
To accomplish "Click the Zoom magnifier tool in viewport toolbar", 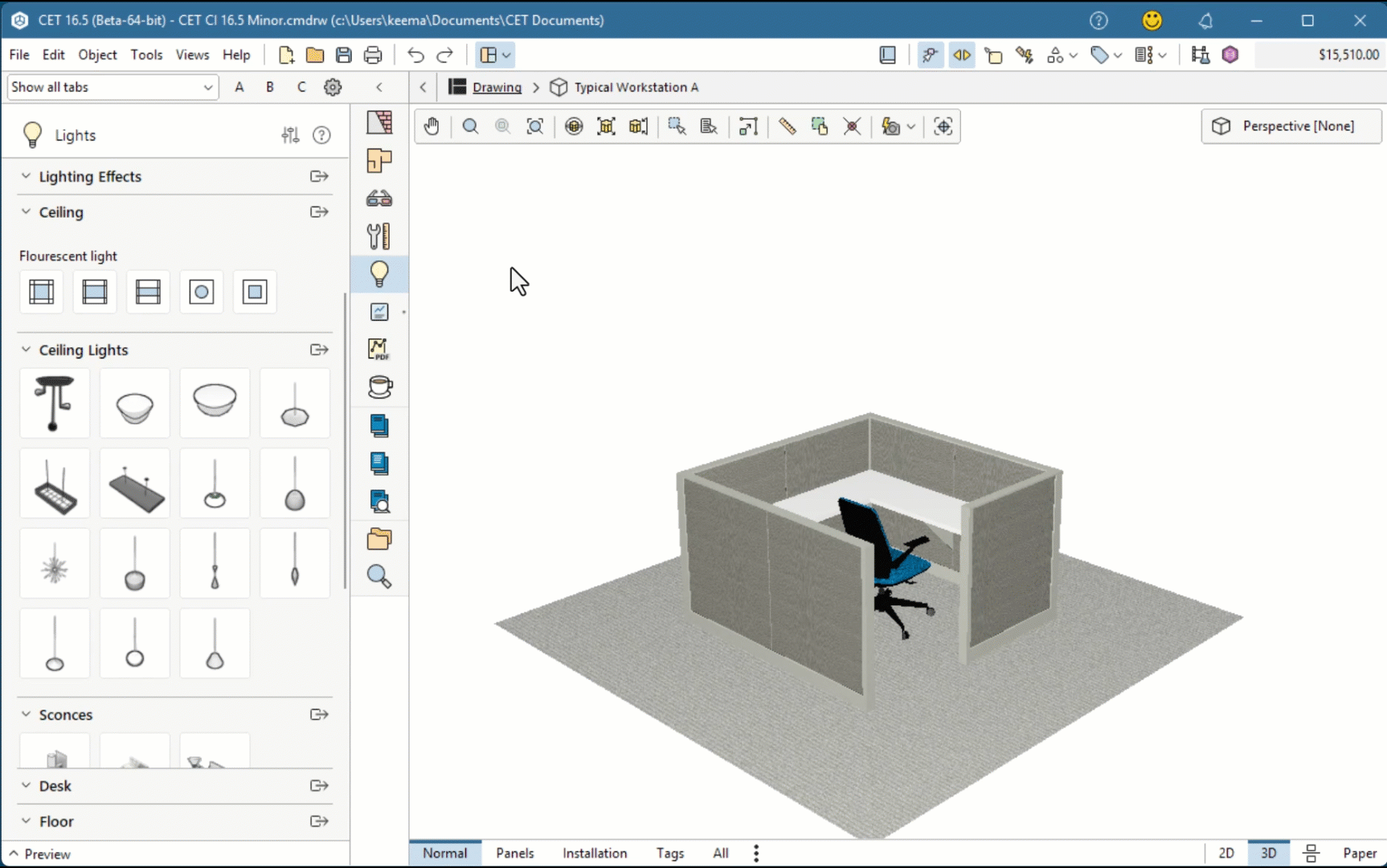I will click(470, 126).
